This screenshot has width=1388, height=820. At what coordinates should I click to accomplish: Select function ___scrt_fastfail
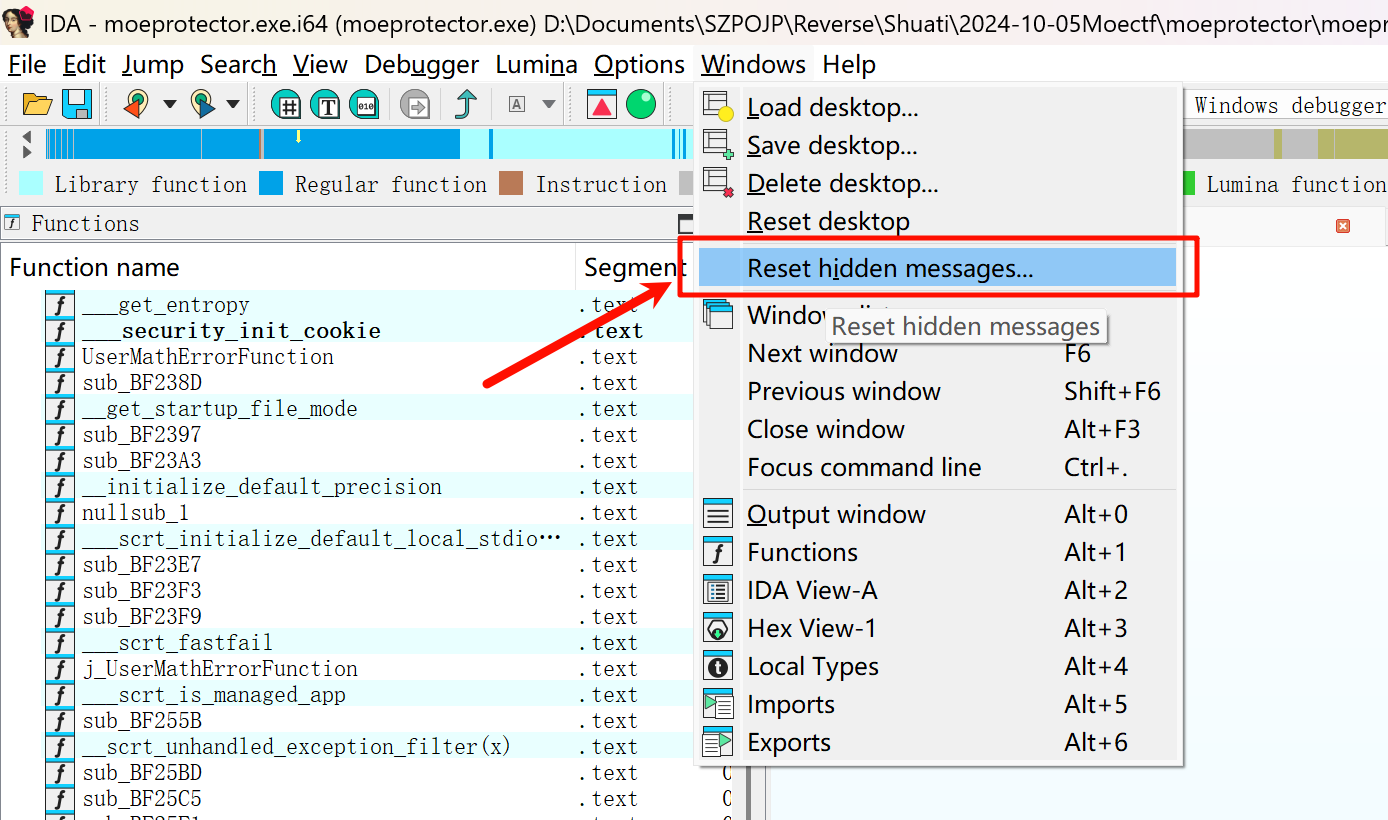(178, 643)
